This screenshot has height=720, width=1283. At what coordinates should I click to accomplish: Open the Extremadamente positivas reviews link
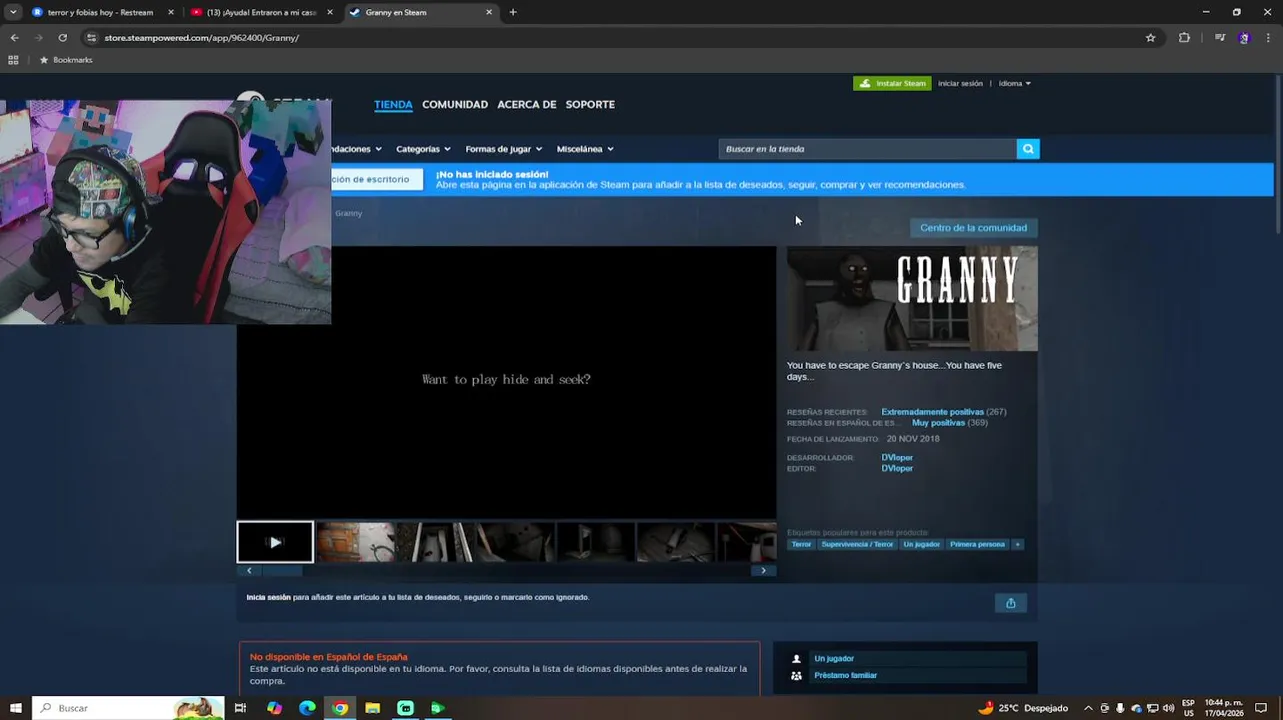(x=932, y=412)
